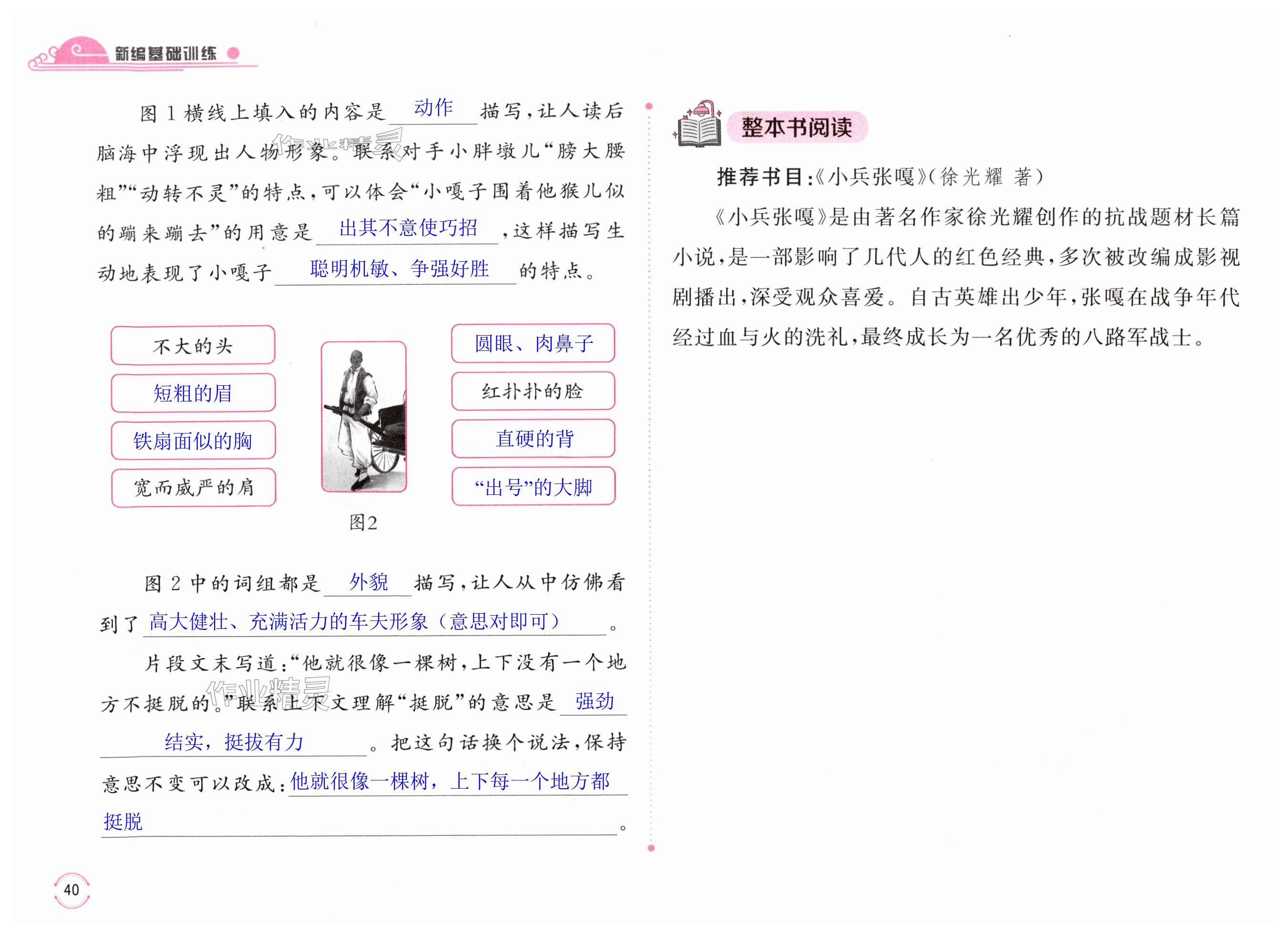
Task: Click the pink dot after 新编基础训练
Action: pyautogui.click(x=232, y=53)
